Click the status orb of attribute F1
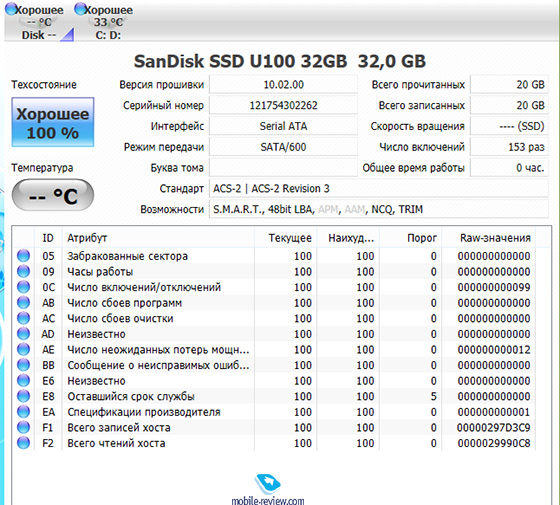 24,427
